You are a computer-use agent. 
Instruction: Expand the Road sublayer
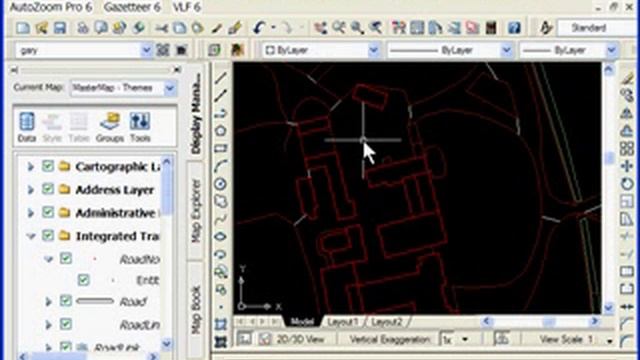(x=48, y=302)
